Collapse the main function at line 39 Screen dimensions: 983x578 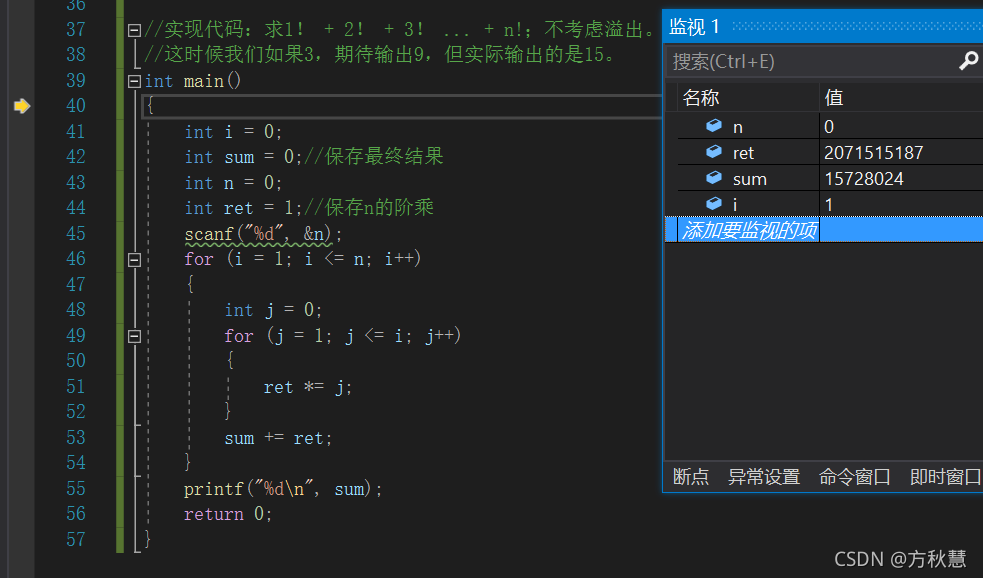(134, 81)
